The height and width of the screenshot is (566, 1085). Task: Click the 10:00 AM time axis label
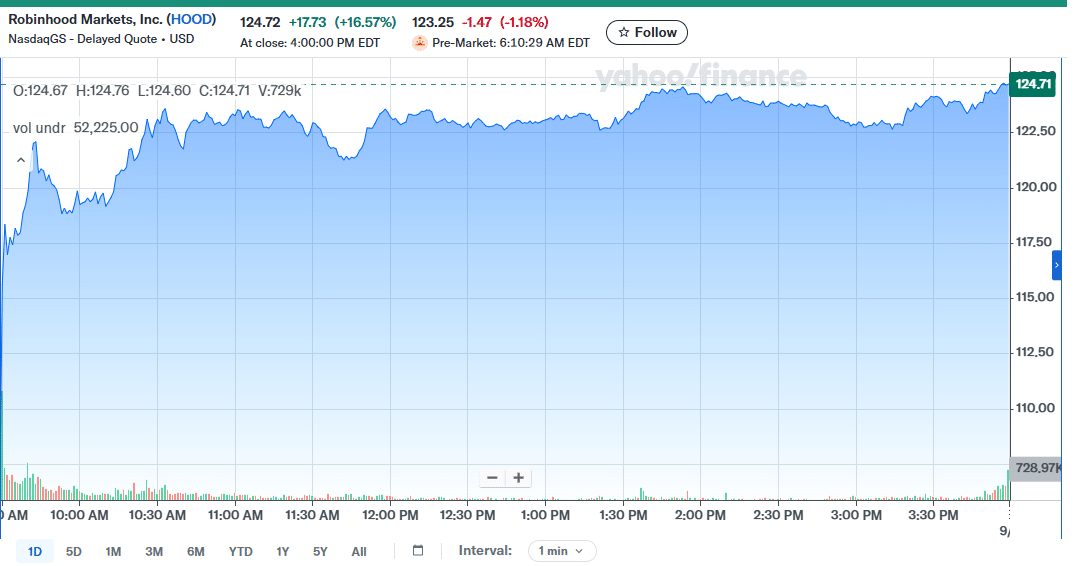[80, 515]
